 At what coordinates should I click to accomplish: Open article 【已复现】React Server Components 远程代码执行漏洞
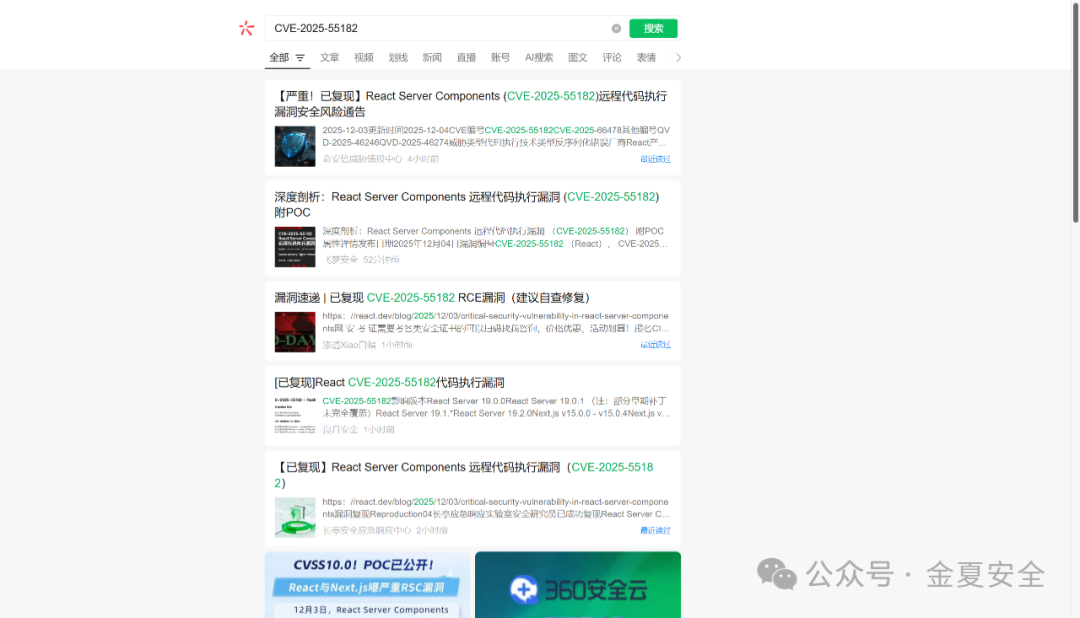tap(464, 475)
